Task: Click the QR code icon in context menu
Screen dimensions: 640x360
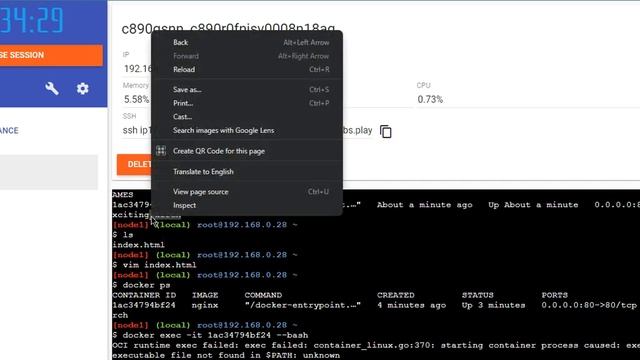Action: [161, 151]
